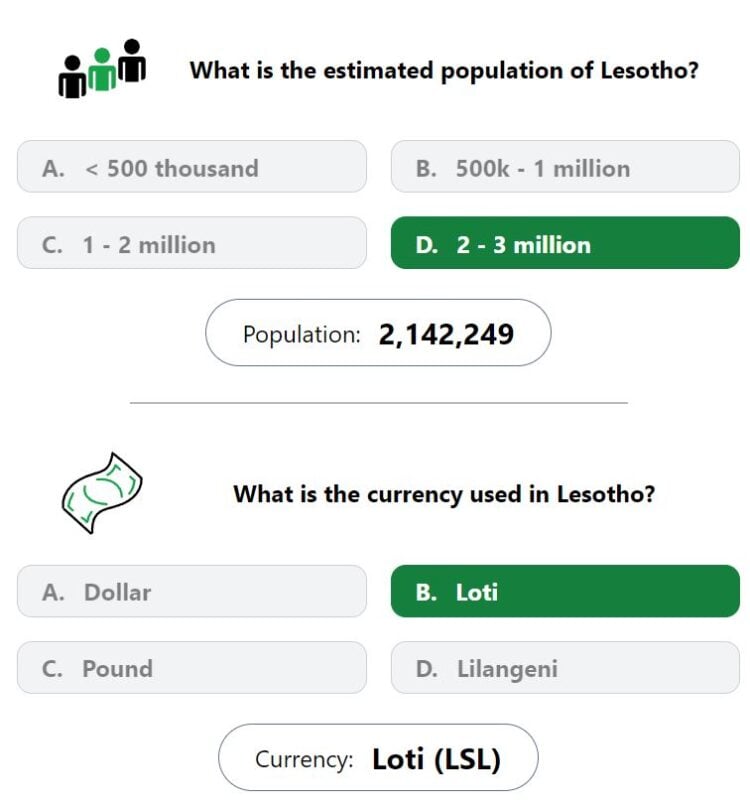Click the Population 2,142,249 result pill

378,333
